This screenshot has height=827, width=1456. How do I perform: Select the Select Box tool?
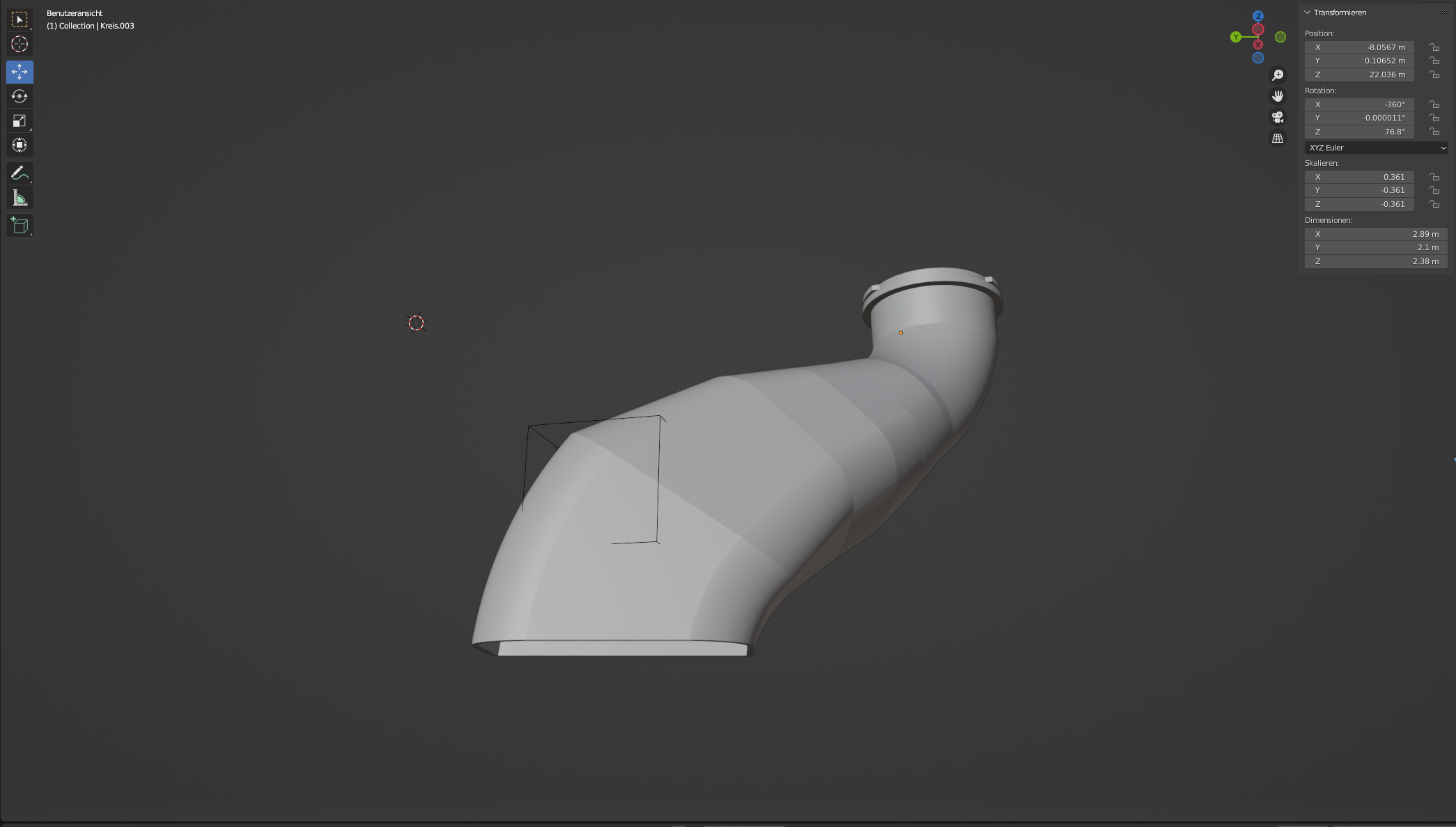[20, 20]
